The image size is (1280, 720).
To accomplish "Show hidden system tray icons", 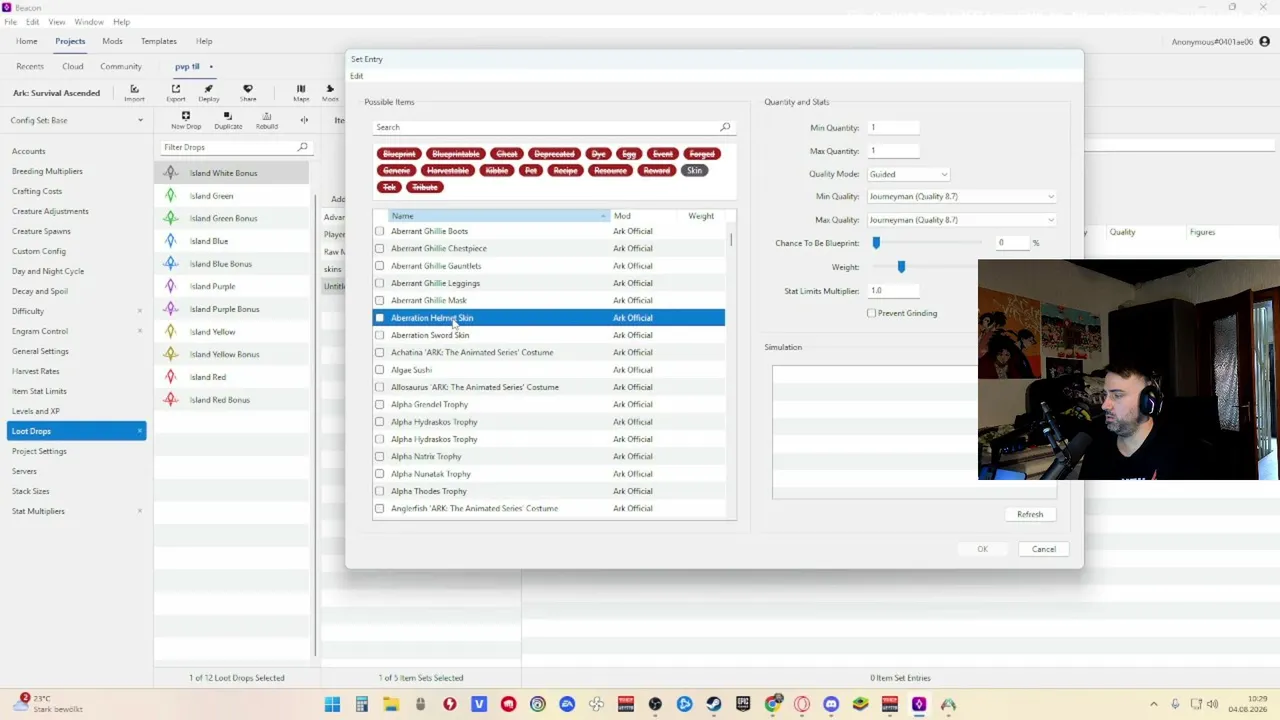I will click(x=1154, y=704).
